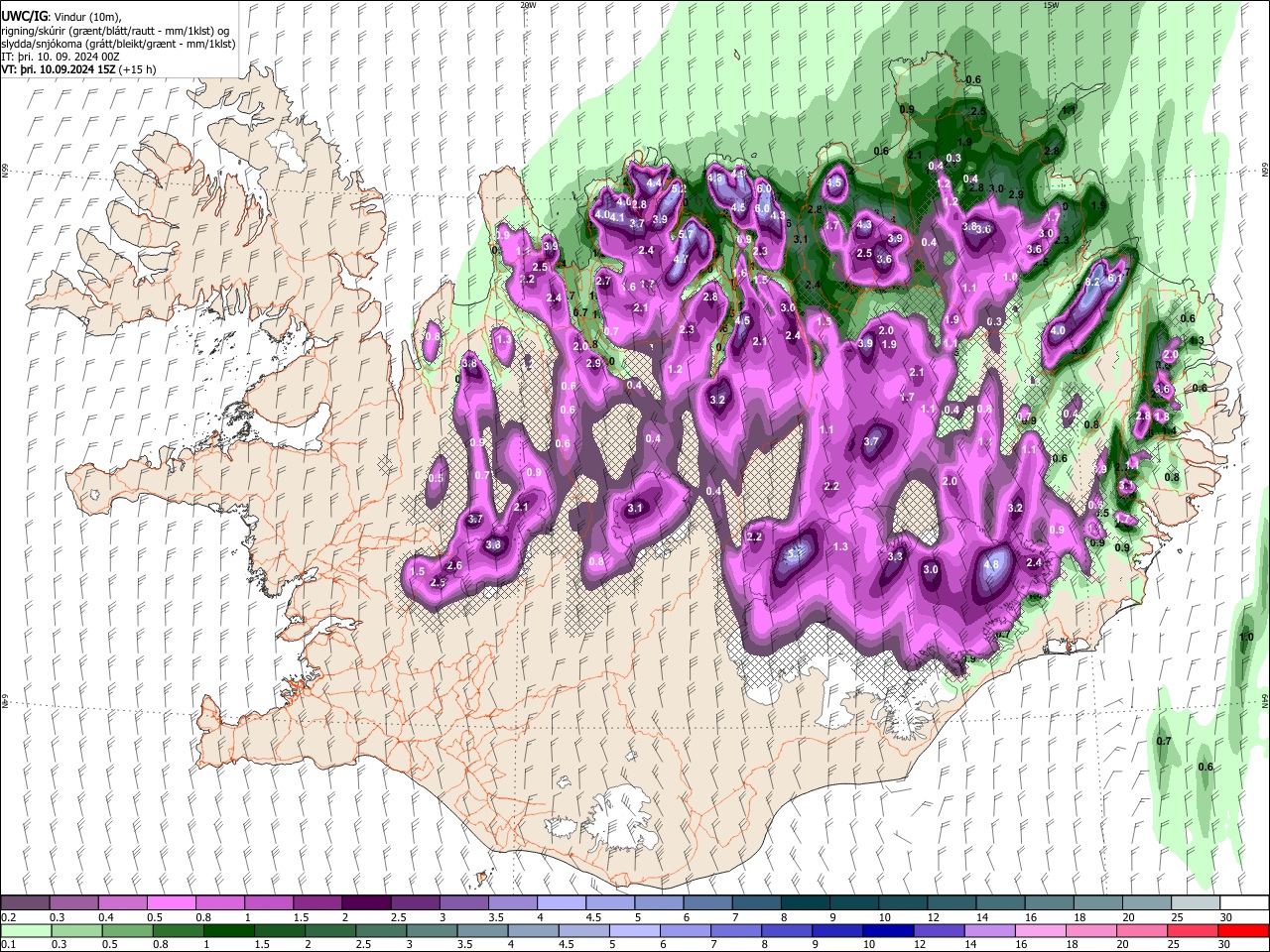Select the 3–3.5 violet snow swatch

[x=462, y=903]
